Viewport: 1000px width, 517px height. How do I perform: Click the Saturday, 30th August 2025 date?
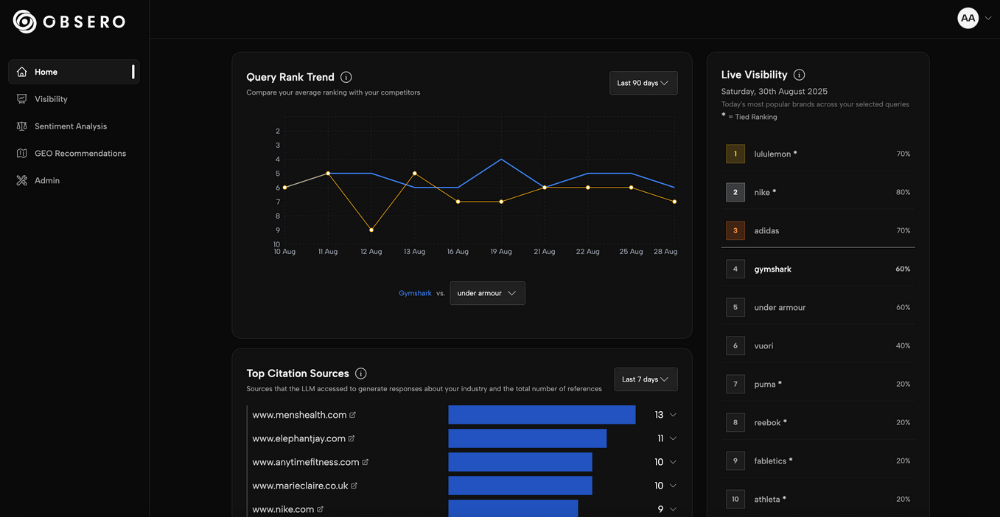[774, 91]
